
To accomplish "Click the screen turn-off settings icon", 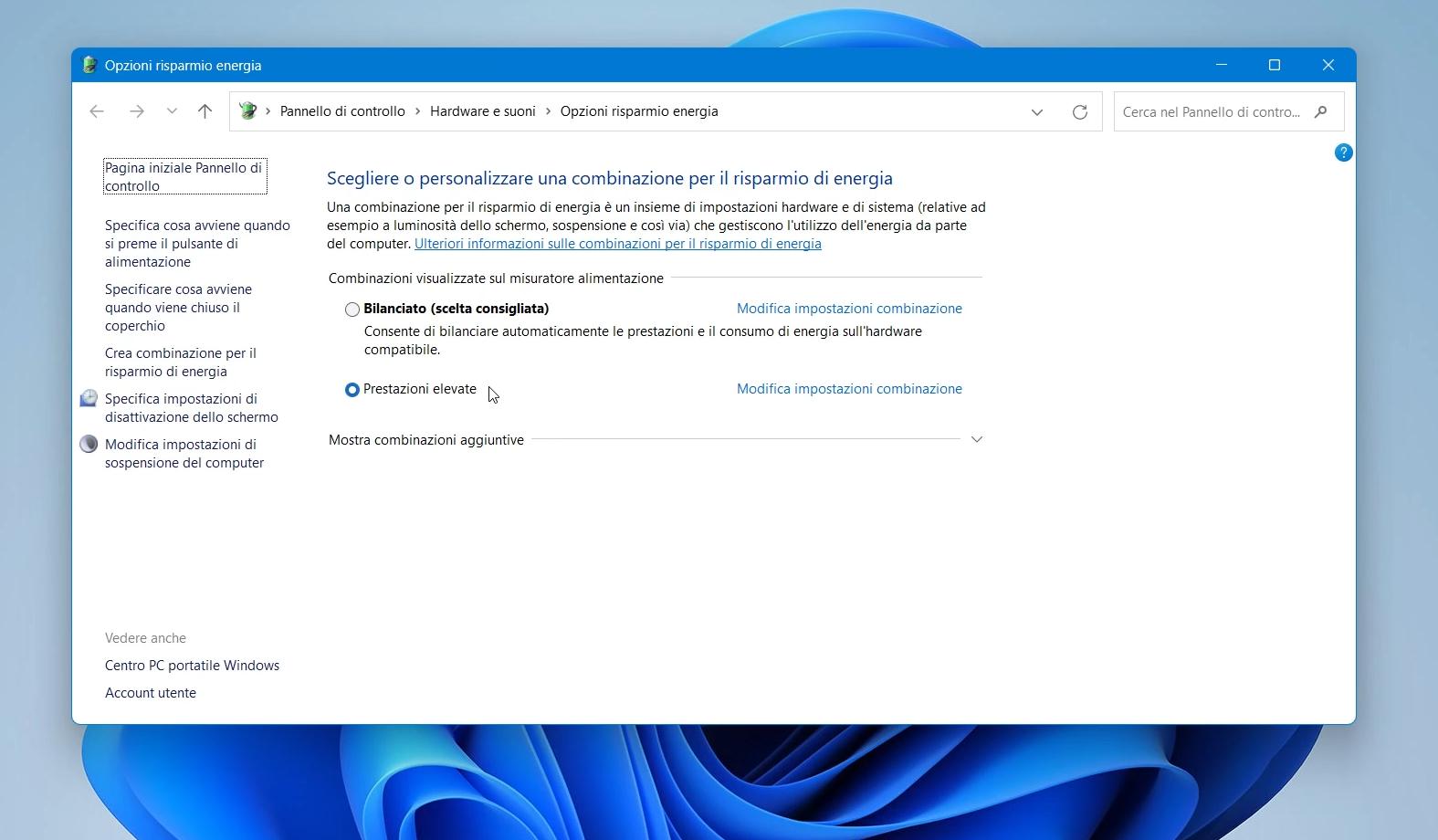I will click(89, 399).
